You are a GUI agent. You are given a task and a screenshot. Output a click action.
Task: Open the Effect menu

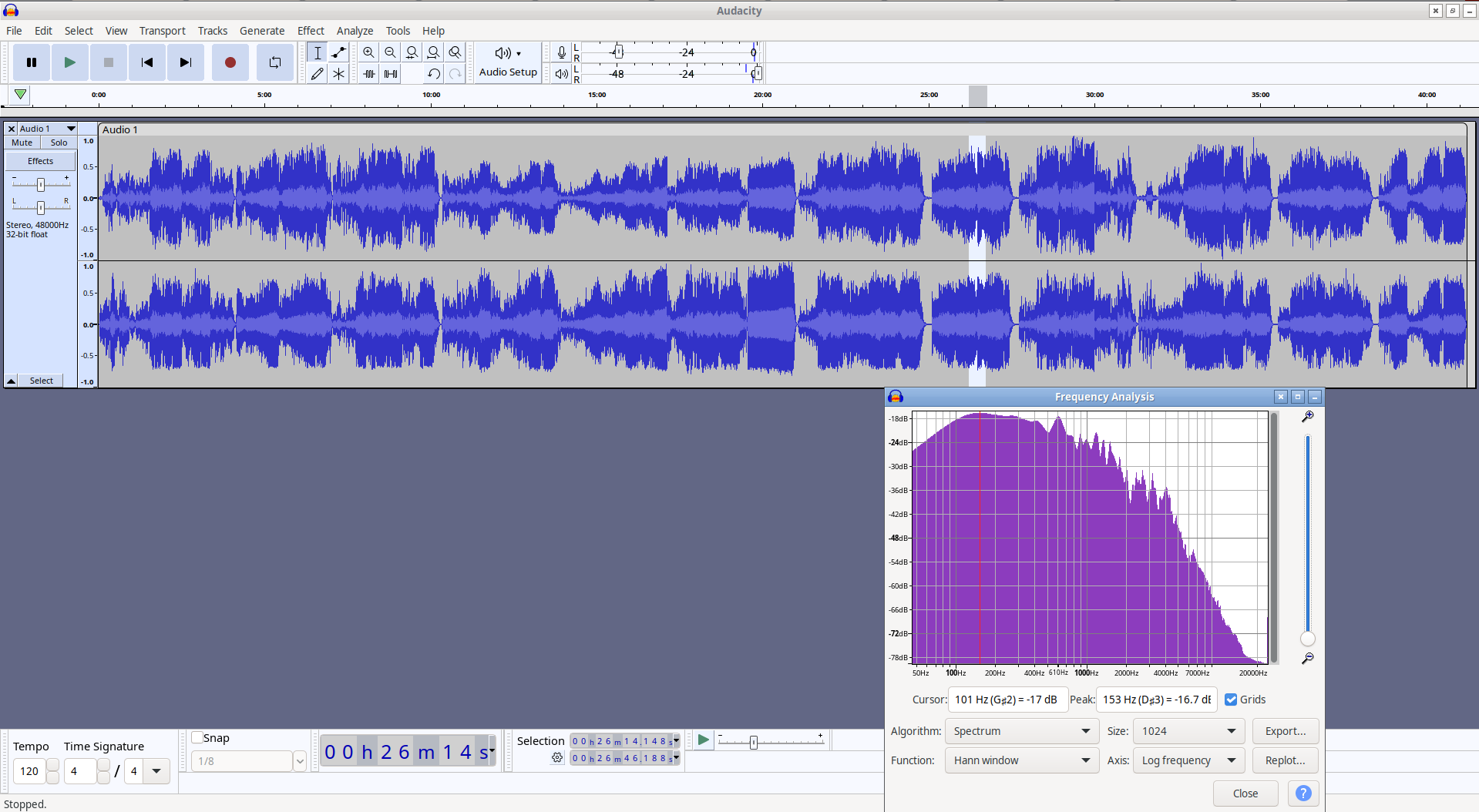pyautogui.click(x=311, y=31)
